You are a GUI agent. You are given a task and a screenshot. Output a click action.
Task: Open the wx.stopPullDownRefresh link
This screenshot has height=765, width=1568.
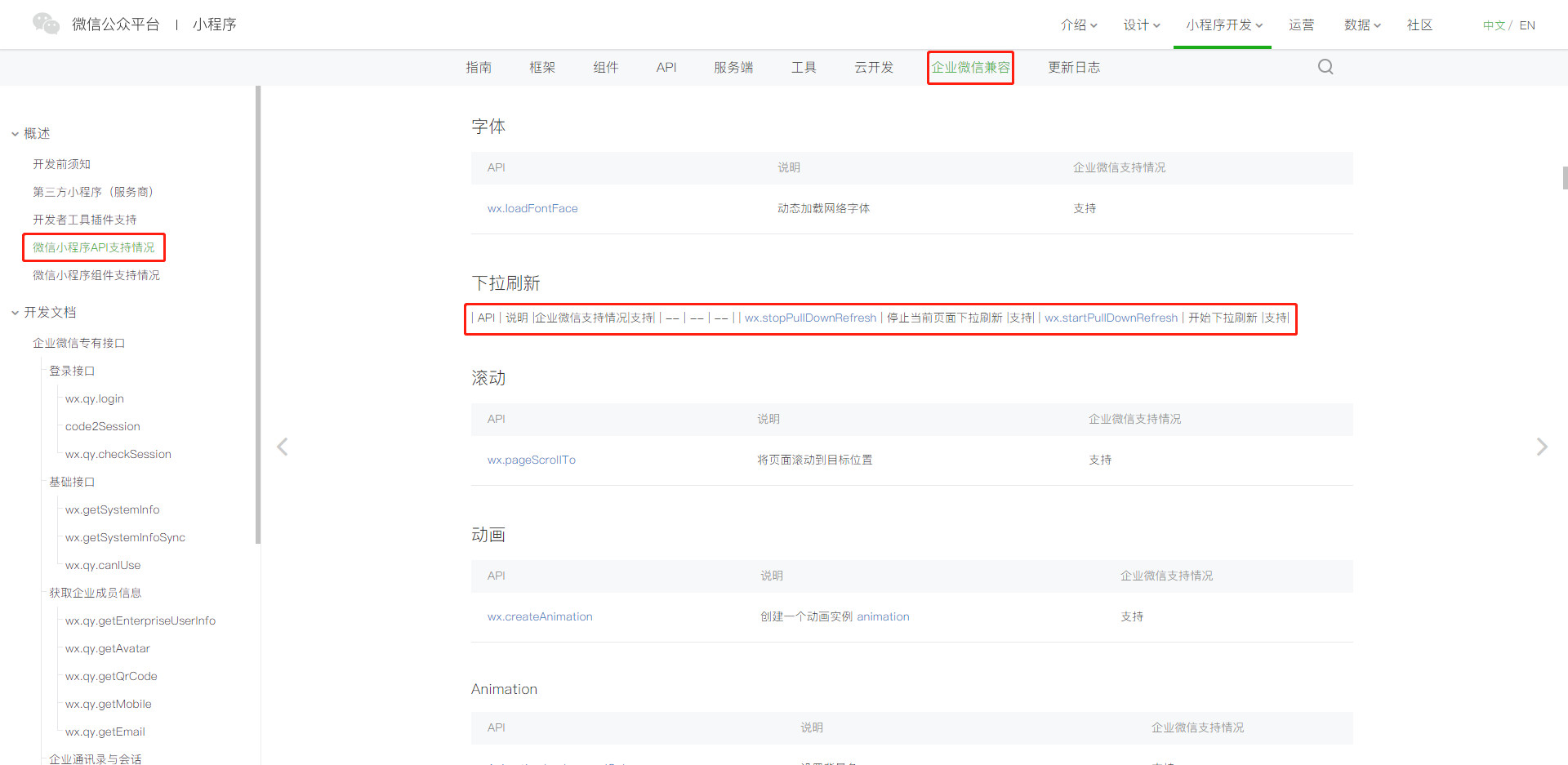(x=810, y=318)
